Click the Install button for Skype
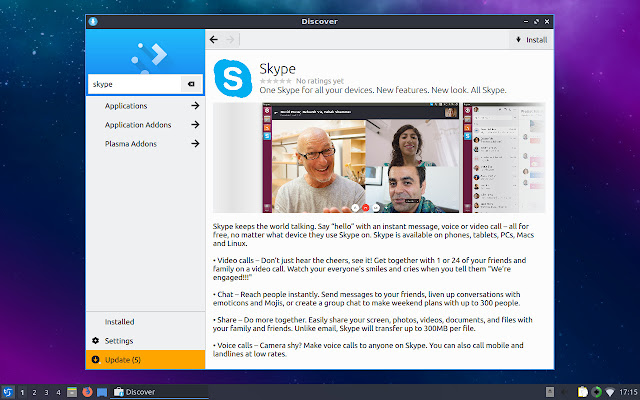 pyautogui.click(x=531, y=40)
